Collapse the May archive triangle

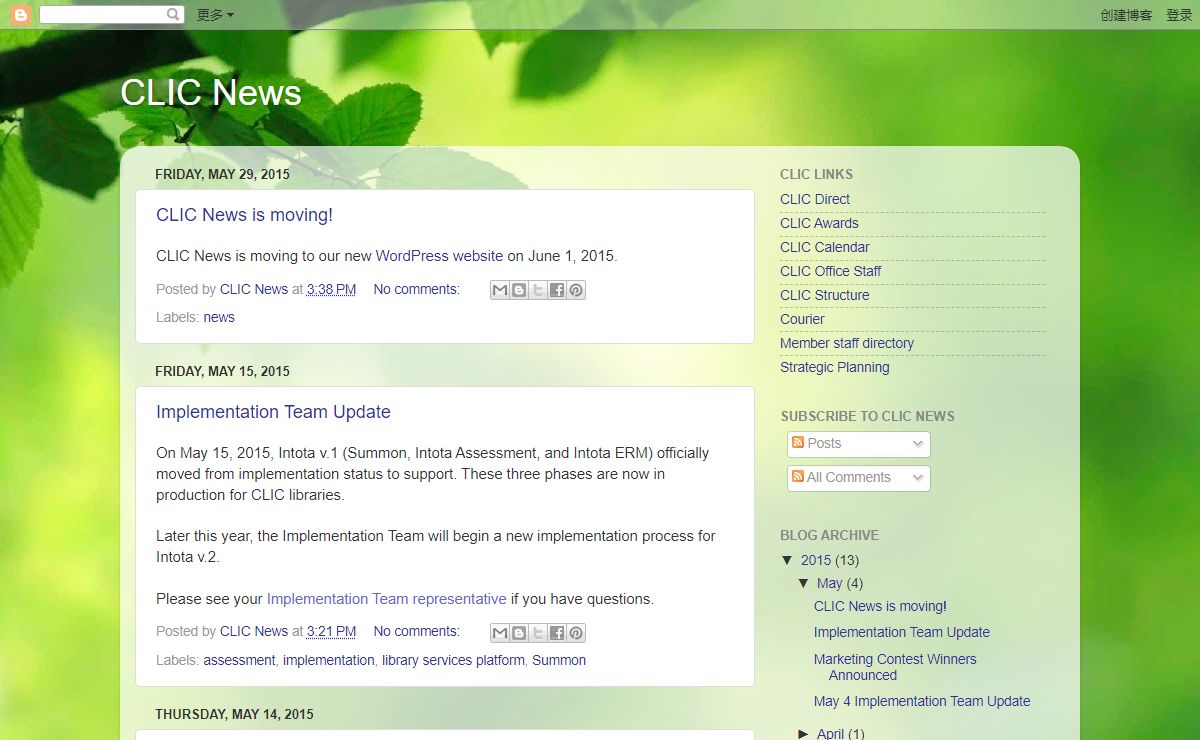[x=803, y=583]
